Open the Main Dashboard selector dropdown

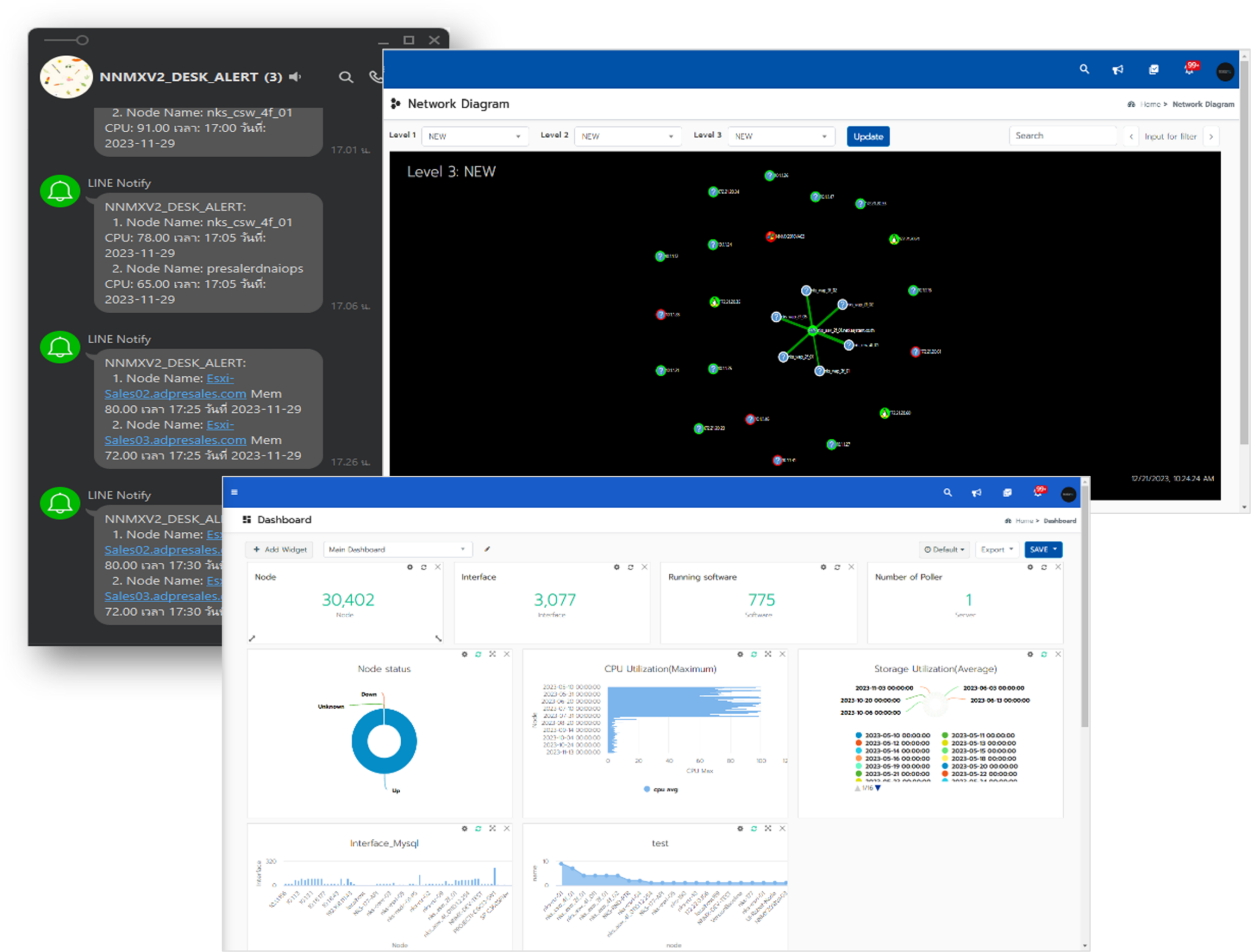pyautogui.click(x=397, y=549)
